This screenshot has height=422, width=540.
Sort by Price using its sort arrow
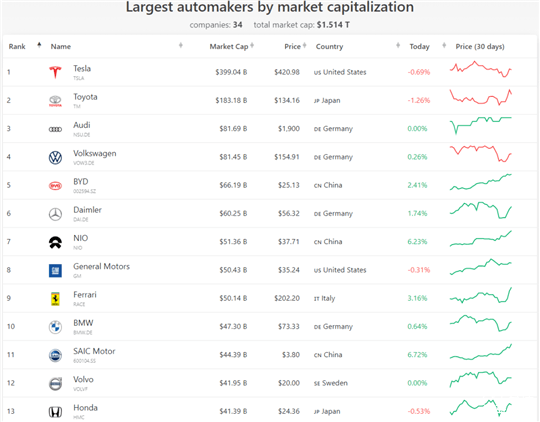304,45
